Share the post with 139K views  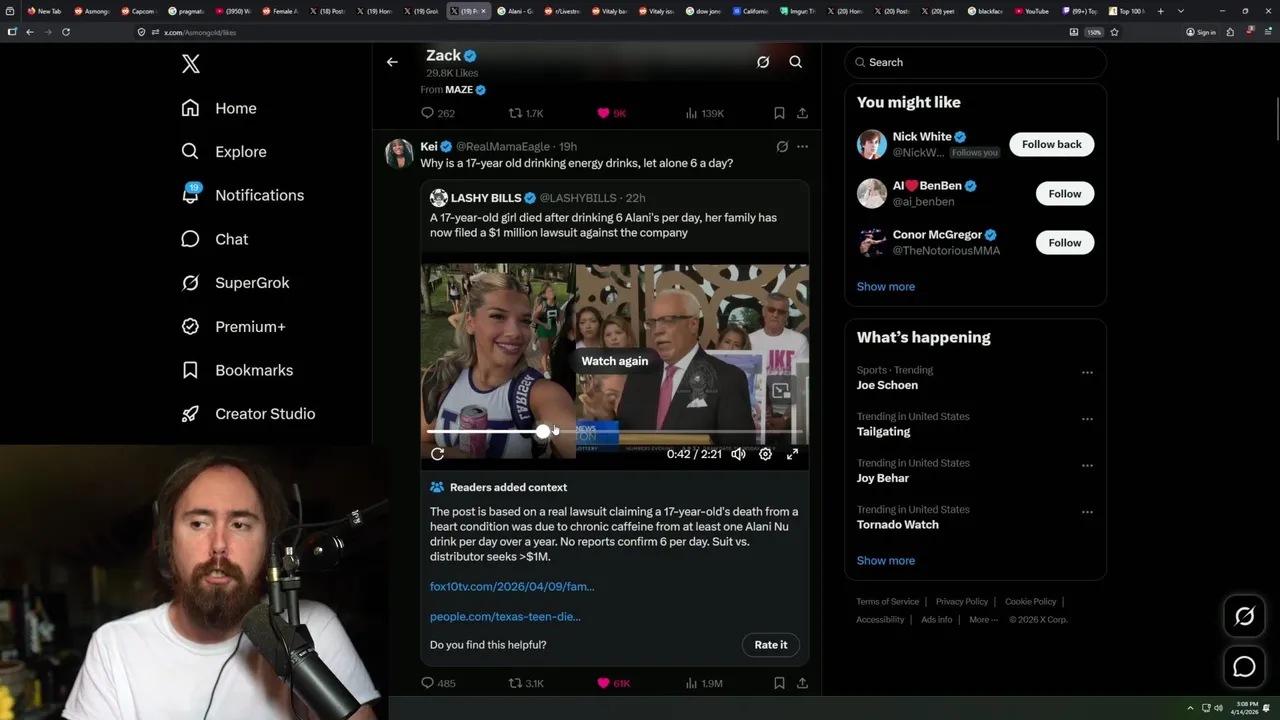pyautogui.click(x=802, y=113)
